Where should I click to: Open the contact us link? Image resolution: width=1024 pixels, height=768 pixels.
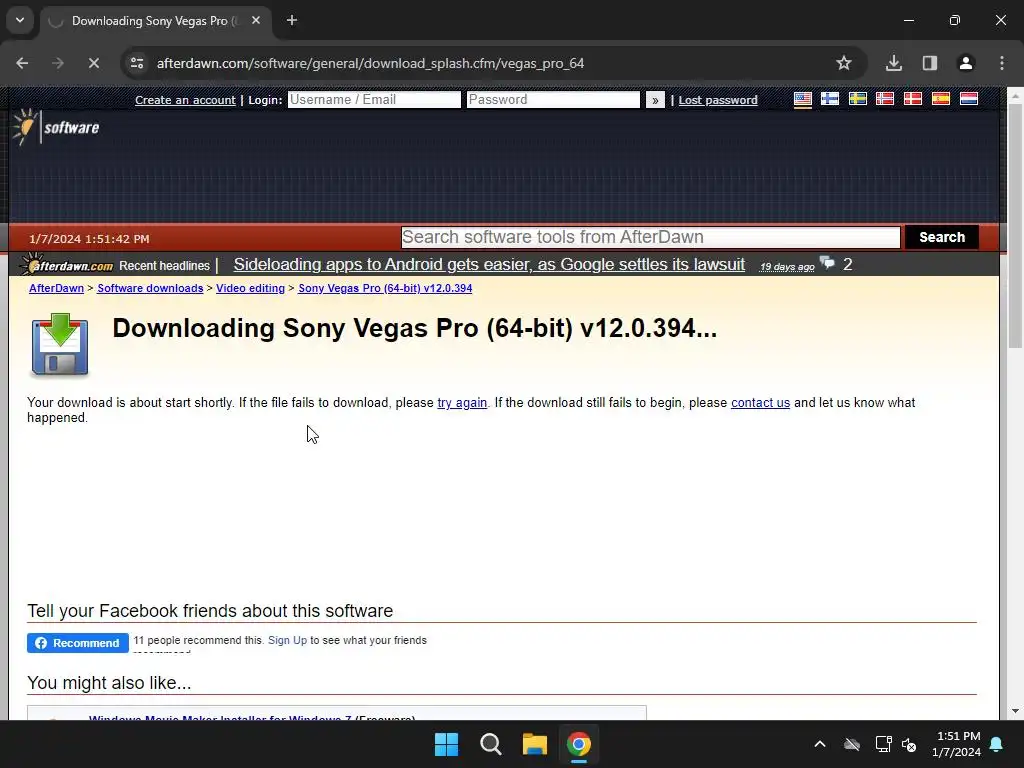pyautogui.click(x=760, y=403)
